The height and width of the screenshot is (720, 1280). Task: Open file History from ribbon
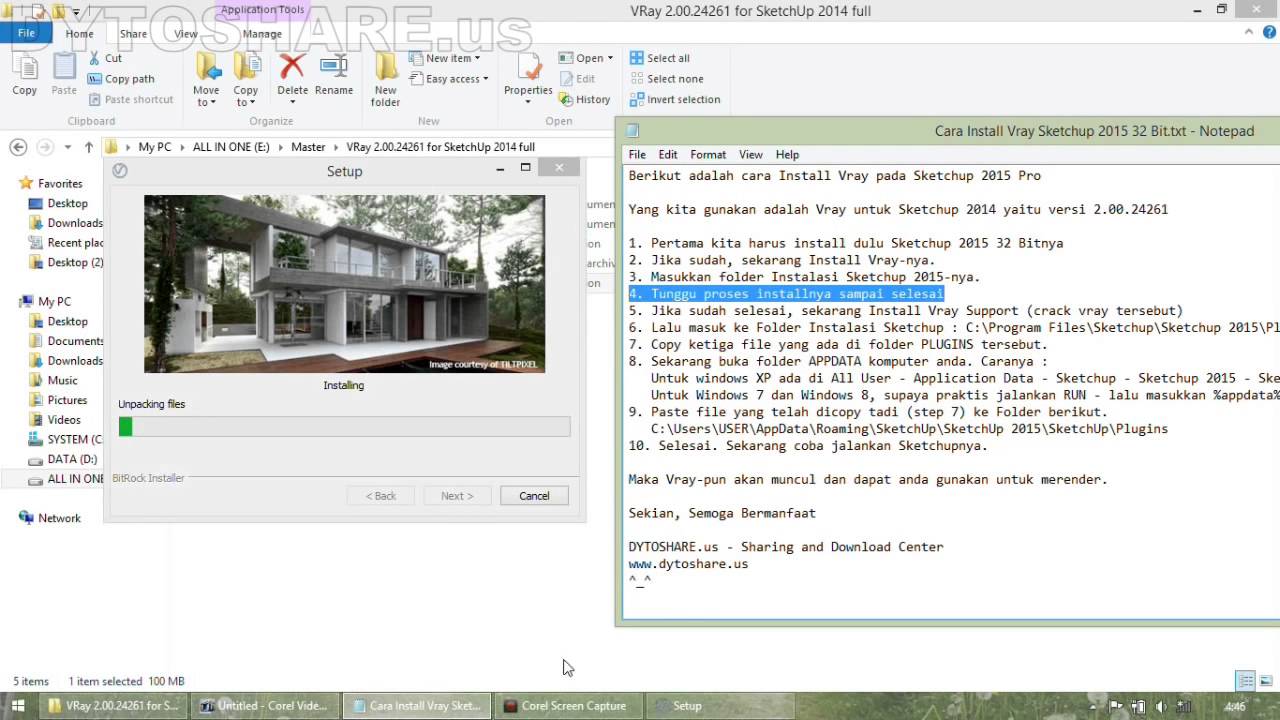coord(584,99)
